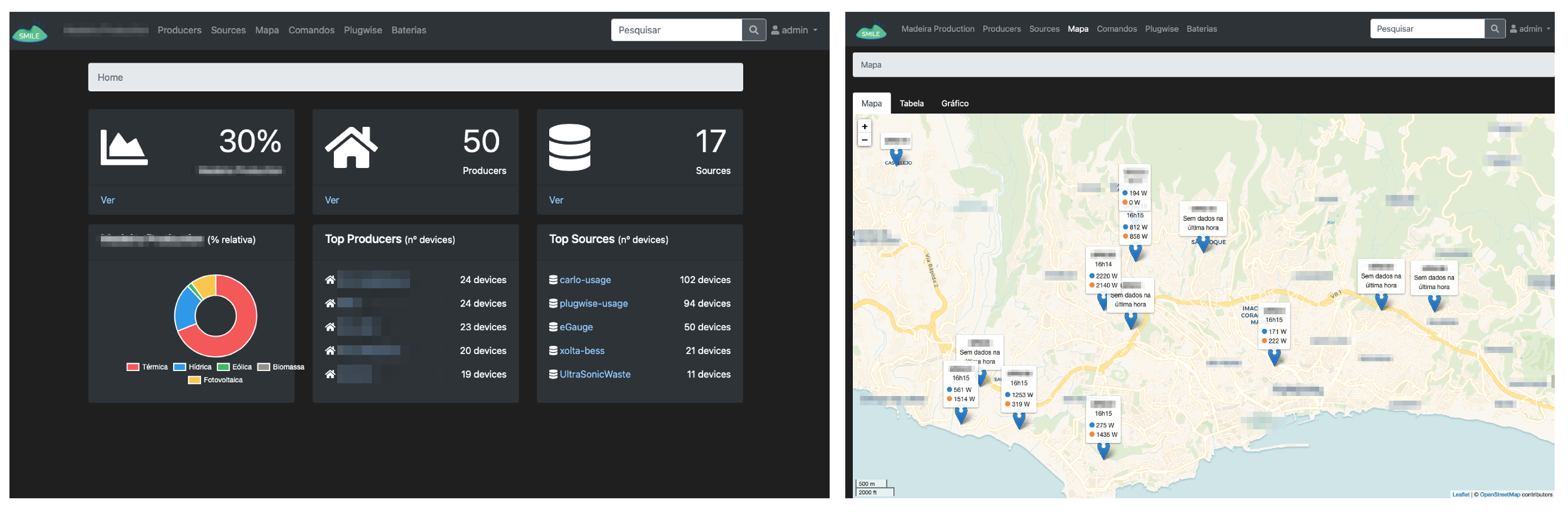
Task: Zoom in the map with plus button
Action: point(864,127)
